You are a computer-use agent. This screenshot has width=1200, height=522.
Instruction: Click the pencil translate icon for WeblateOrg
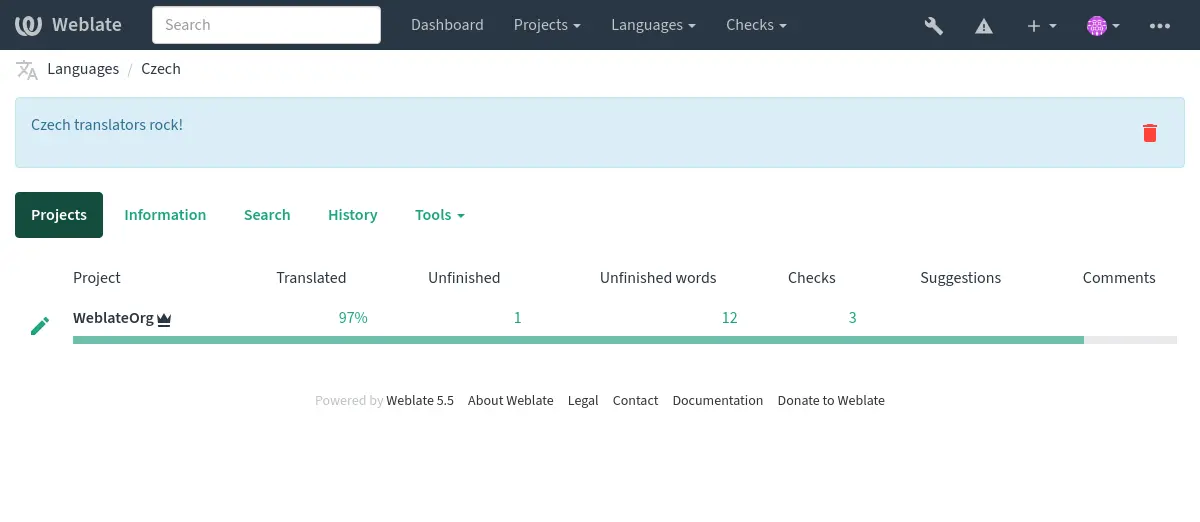(x=40, y=326)
